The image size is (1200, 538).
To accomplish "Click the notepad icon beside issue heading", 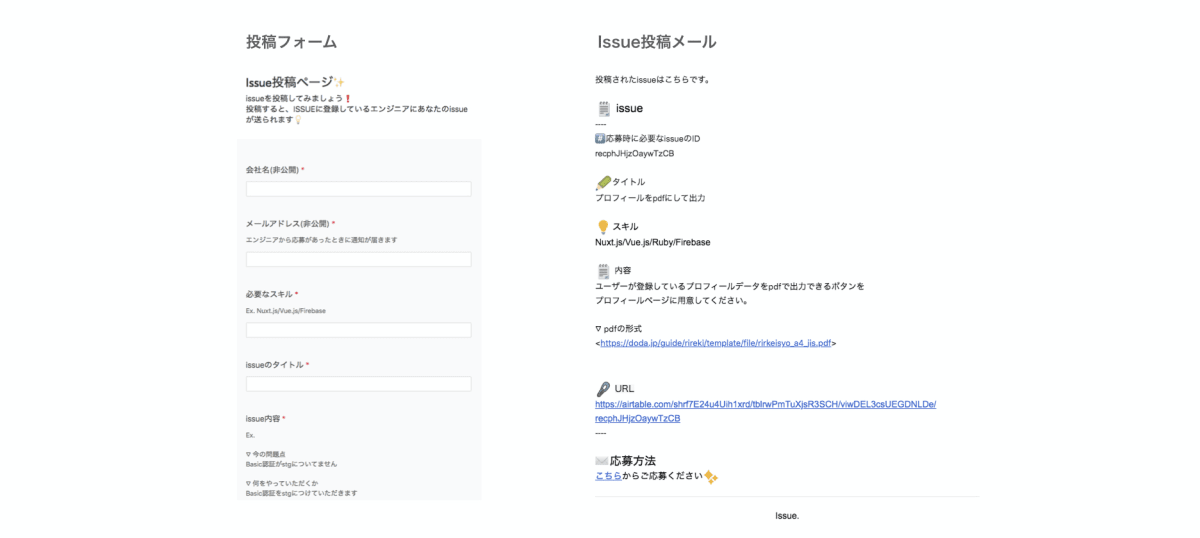I will click(603, 108).
